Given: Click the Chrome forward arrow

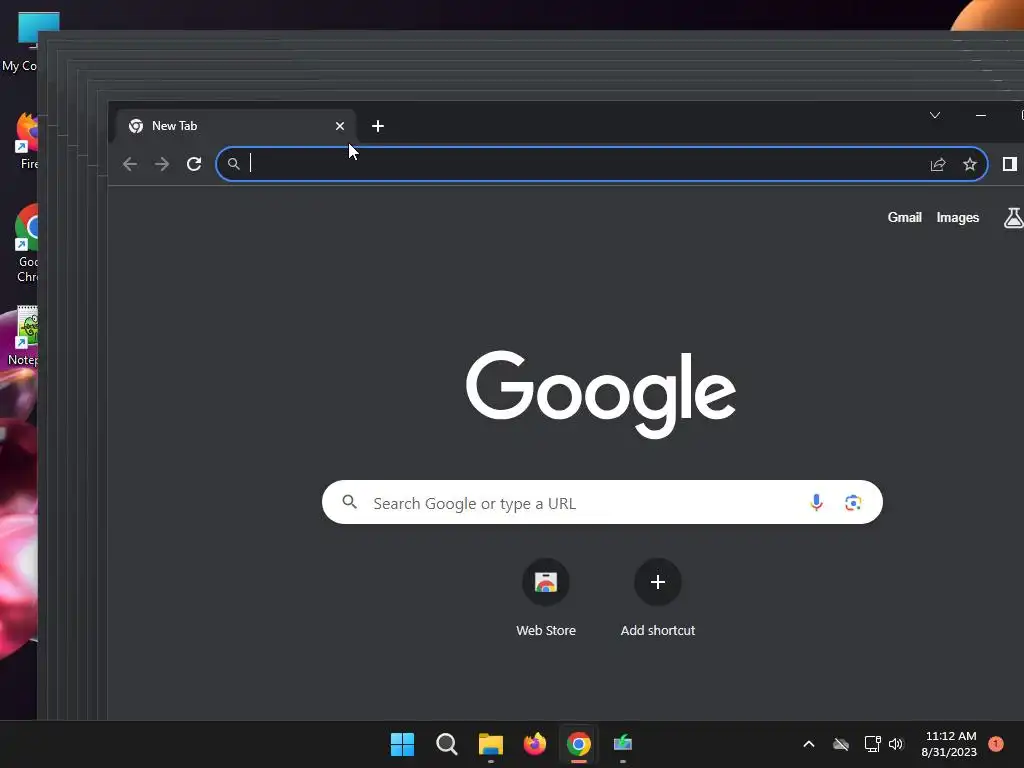Looking at the screenshot, I should [162, 164].
